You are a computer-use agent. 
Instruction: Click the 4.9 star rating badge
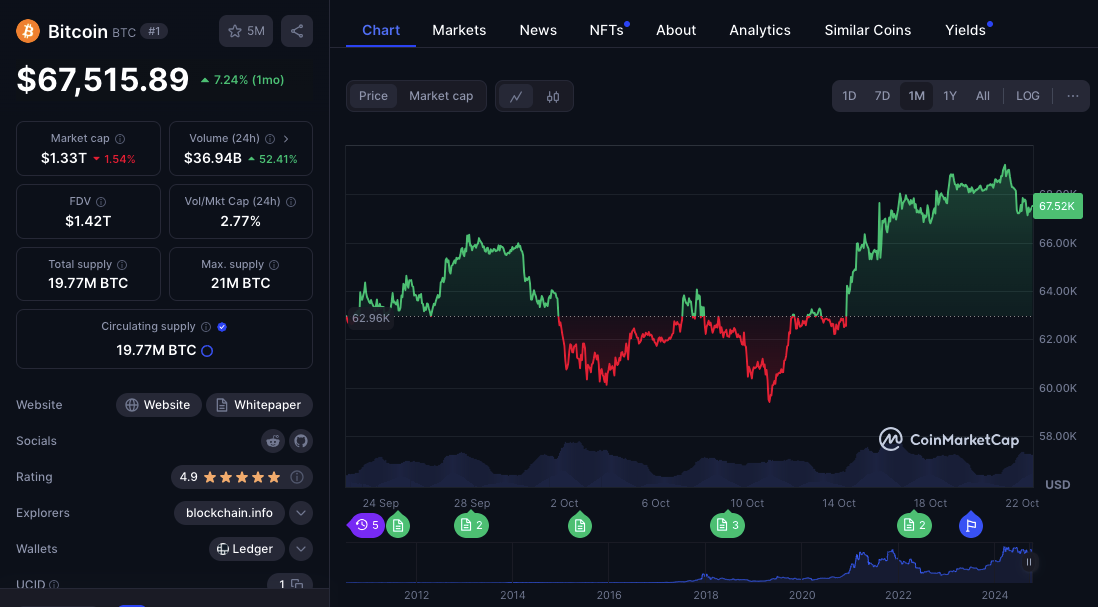pos(242,477)
